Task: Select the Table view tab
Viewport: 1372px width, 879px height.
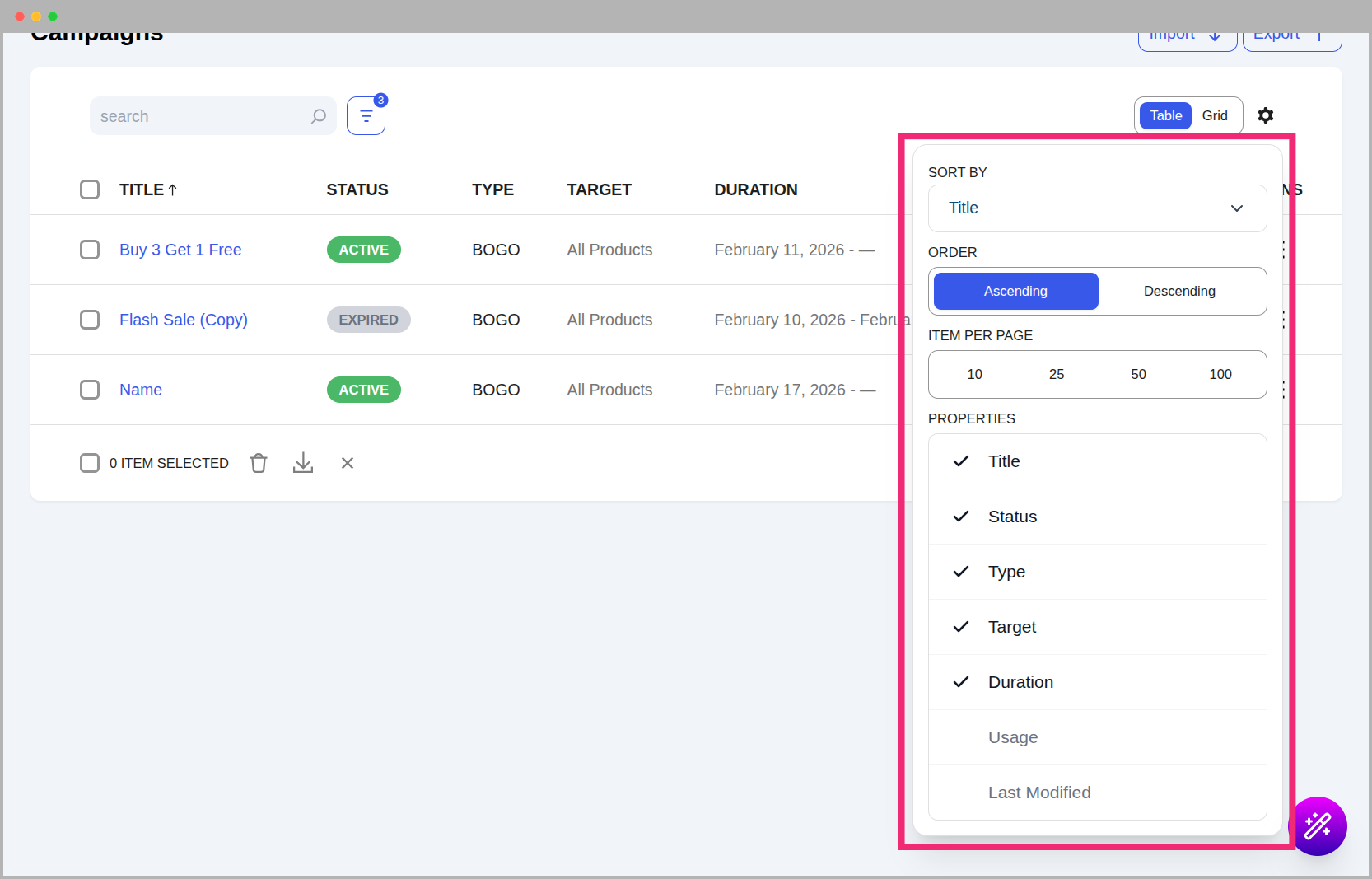Action: 1165,115
